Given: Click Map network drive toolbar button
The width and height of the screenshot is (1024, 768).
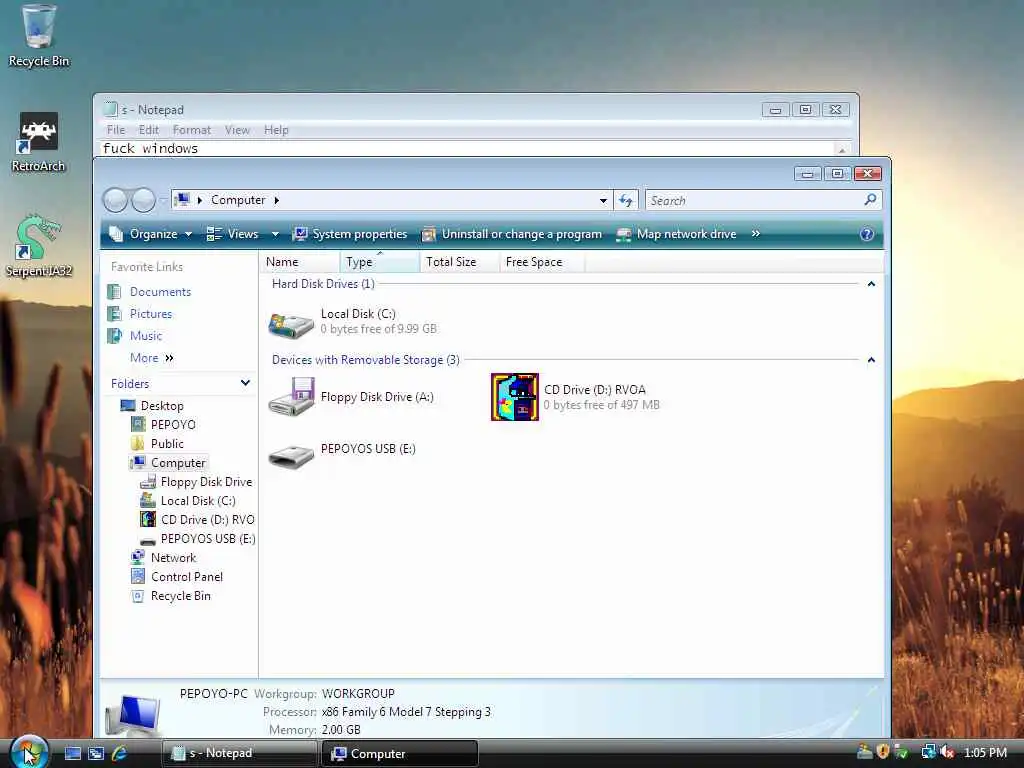Looking at the screenshot, I should tap(676, 234).
